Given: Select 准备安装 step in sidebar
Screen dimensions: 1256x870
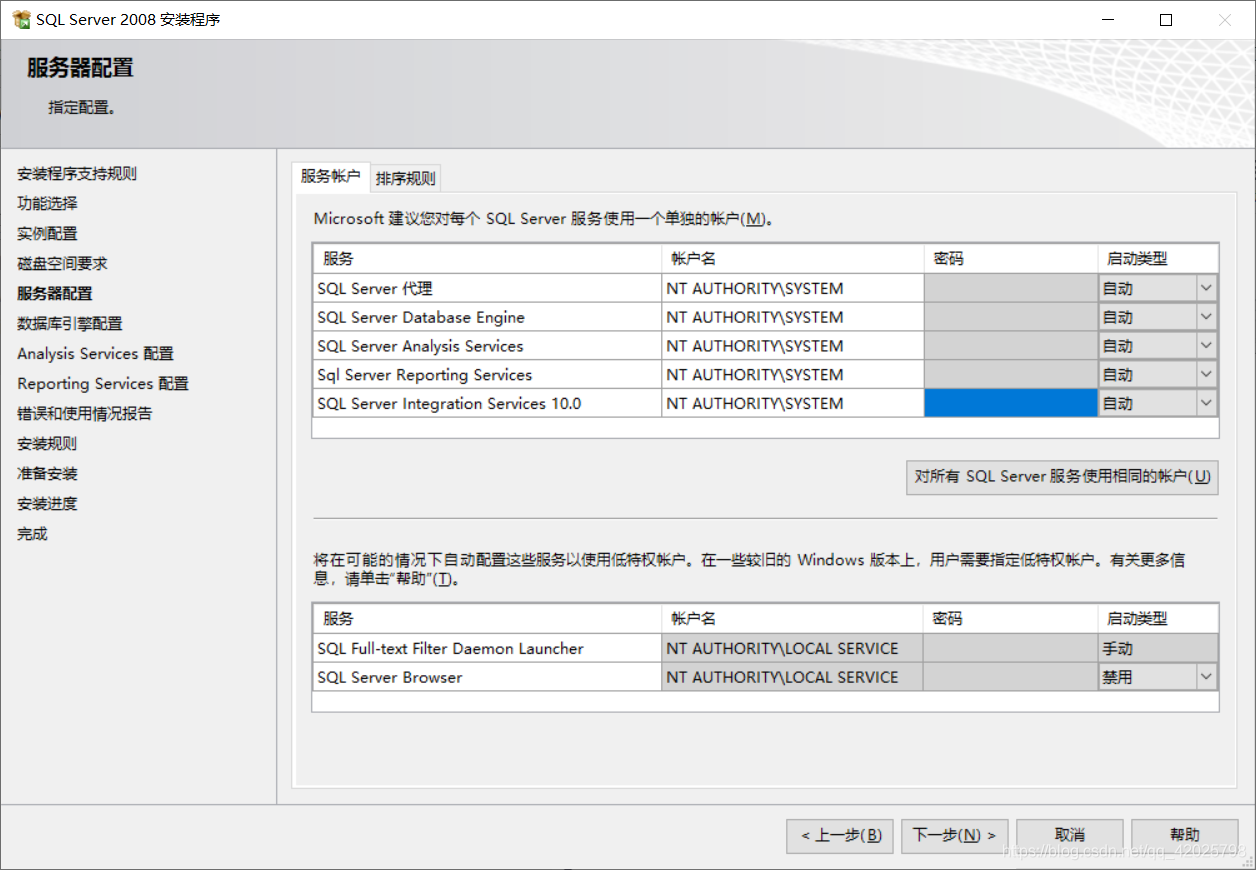Looking at the screenshot, I should pos(47,474).
